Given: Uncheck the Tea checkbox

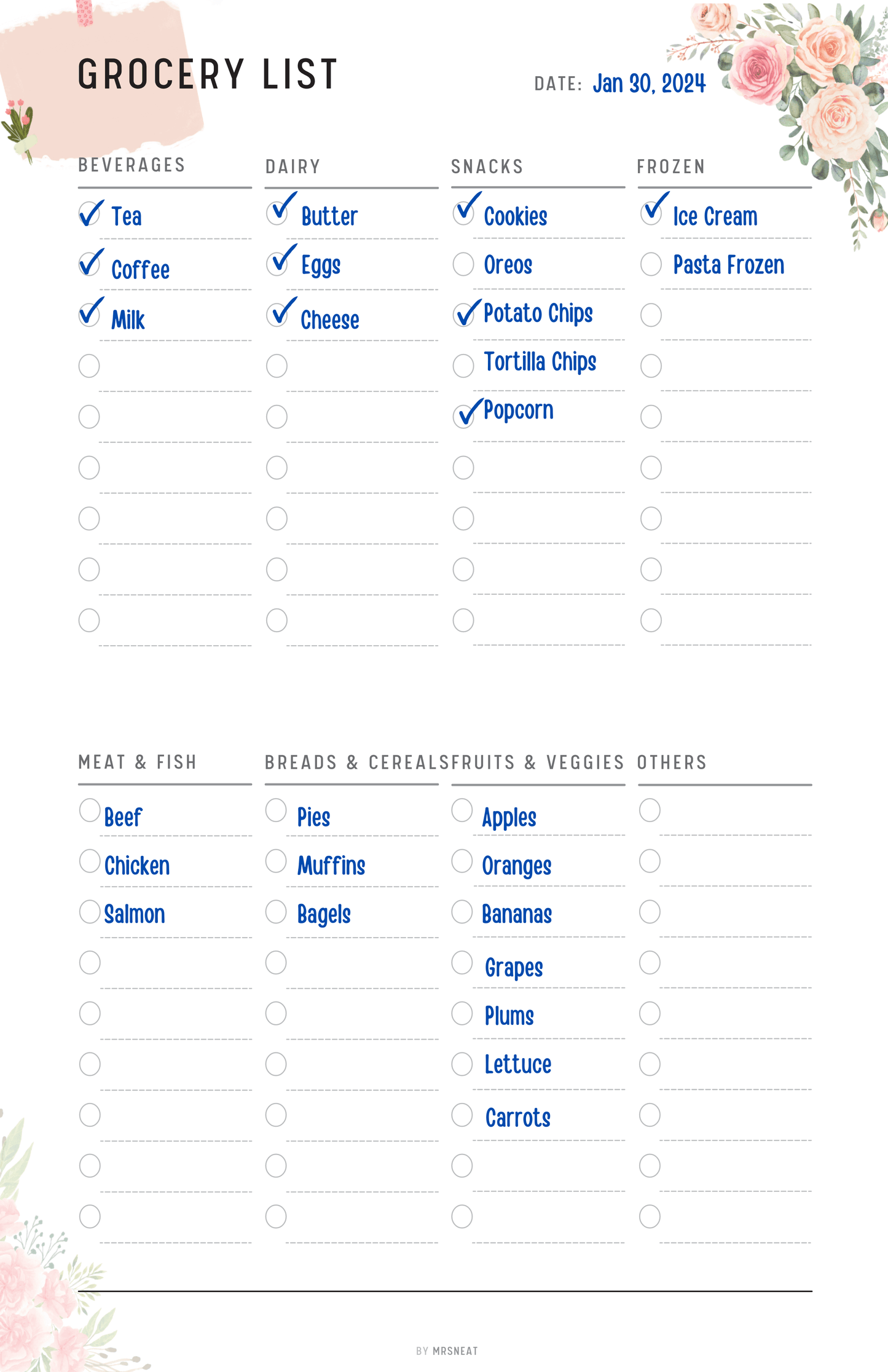Looking at the screenshot, I should [x=89, y=214].
